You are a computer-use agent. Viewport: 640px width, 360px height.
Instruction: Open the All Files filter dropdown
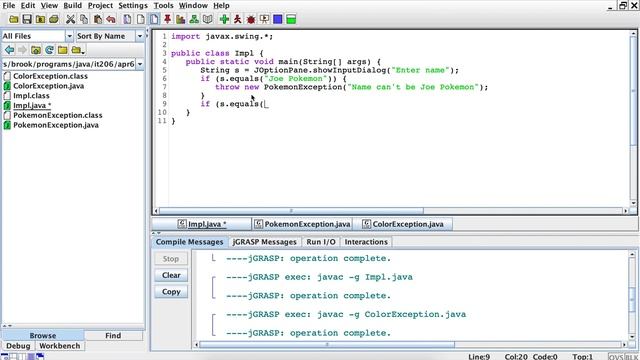69,36
